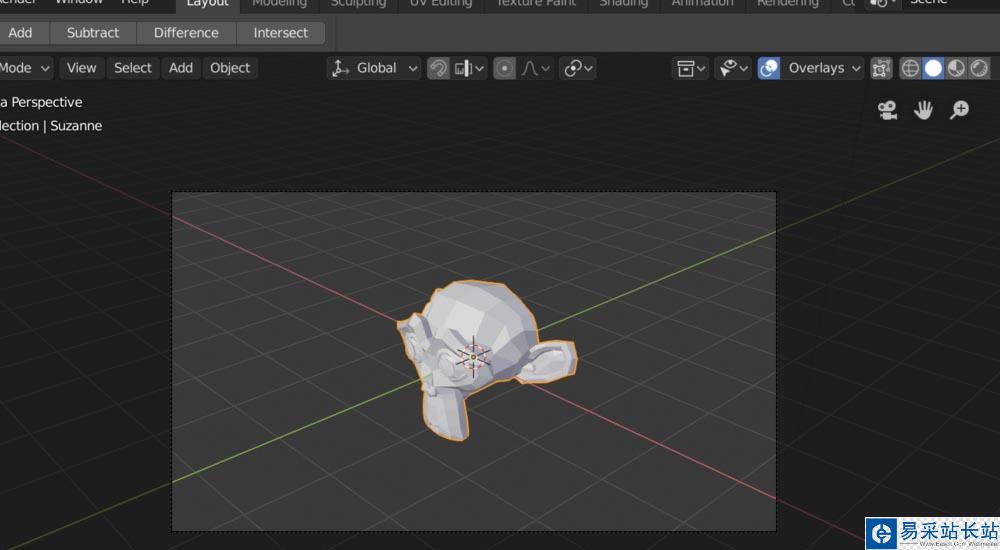Switch to the Shading workspace tab
Image resolution: width=1000 pixels, height=550 pixels.
(x=624, y=4)
